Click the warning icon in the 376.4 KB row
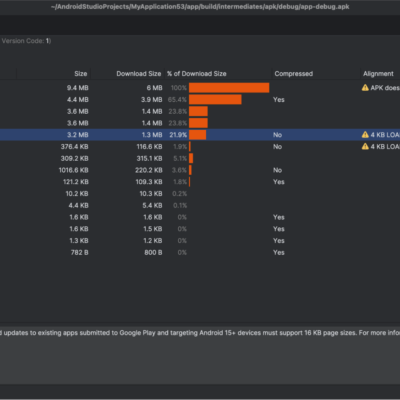The width and height of the screenshot is (400, 400). (x=365, y=146)
